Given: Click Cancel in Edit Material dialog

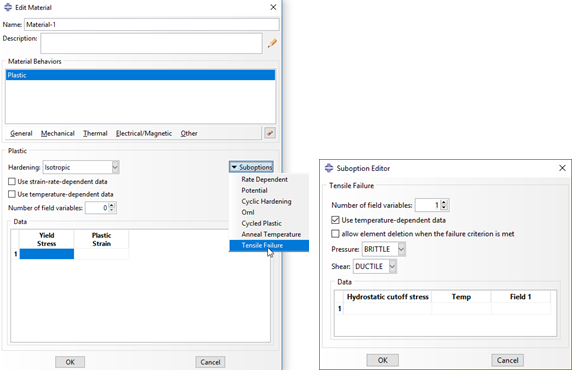Looking at the screenshot, I should 210,362.
